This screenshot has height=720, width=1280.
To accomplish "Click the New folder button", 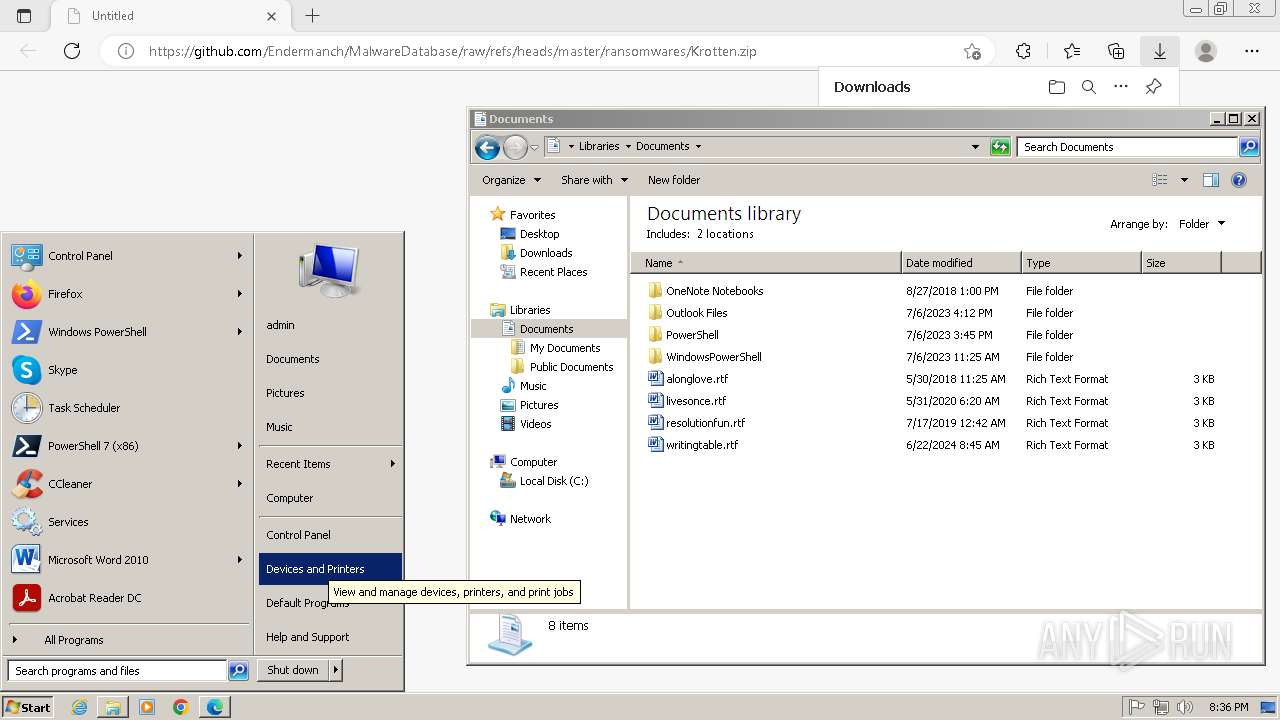I will point(674,180).
